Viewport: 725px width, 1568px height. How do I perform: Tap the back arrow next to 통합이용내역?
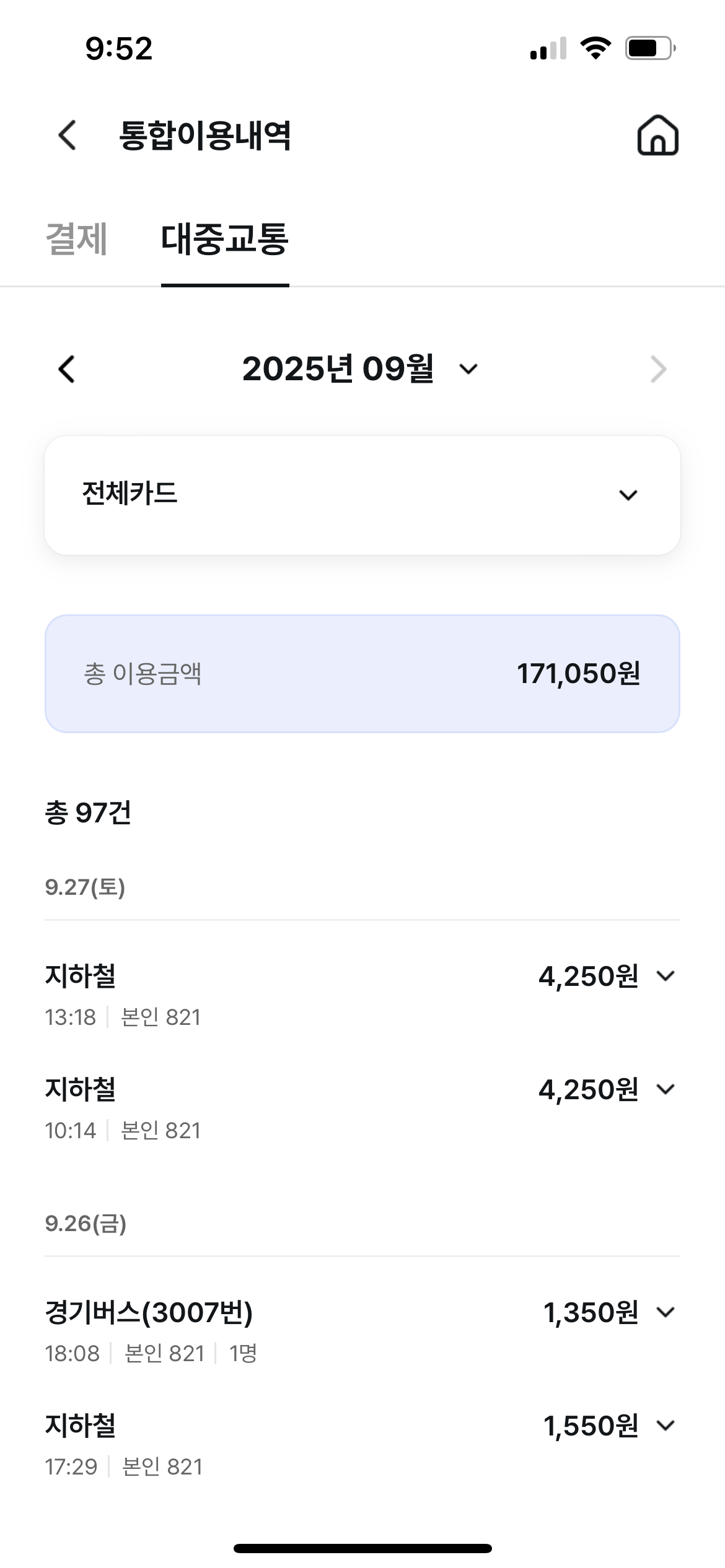coord(67,135)
